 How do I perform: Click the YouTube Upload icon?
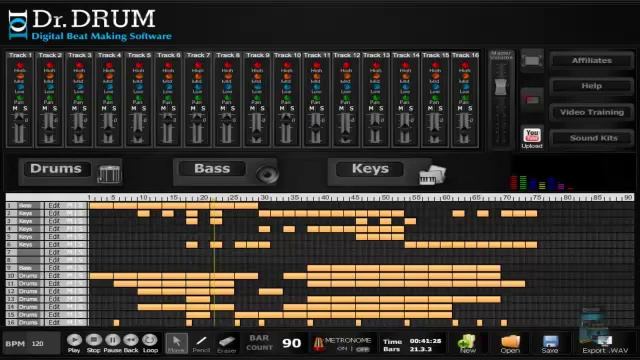click(532, 138)
